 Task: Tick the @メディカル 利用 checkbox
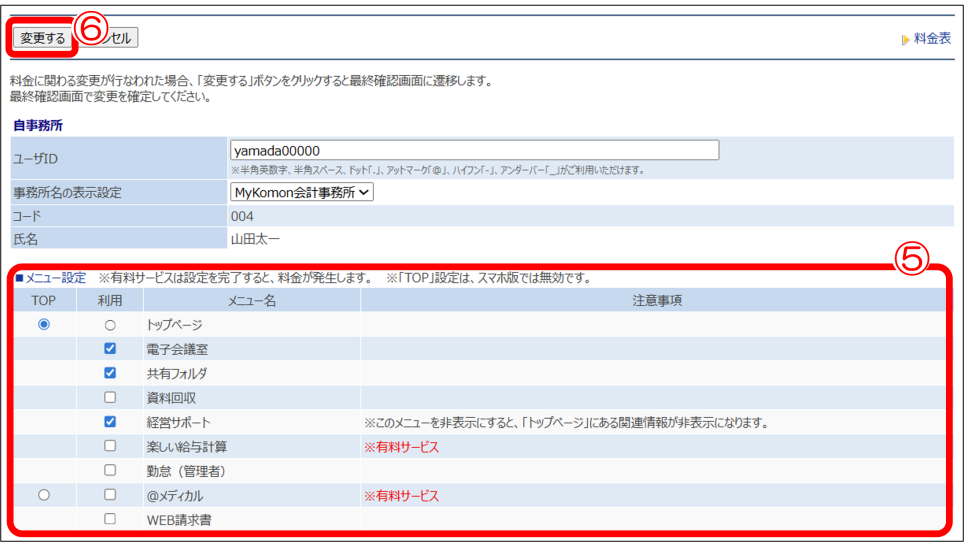tap(110, 495)
